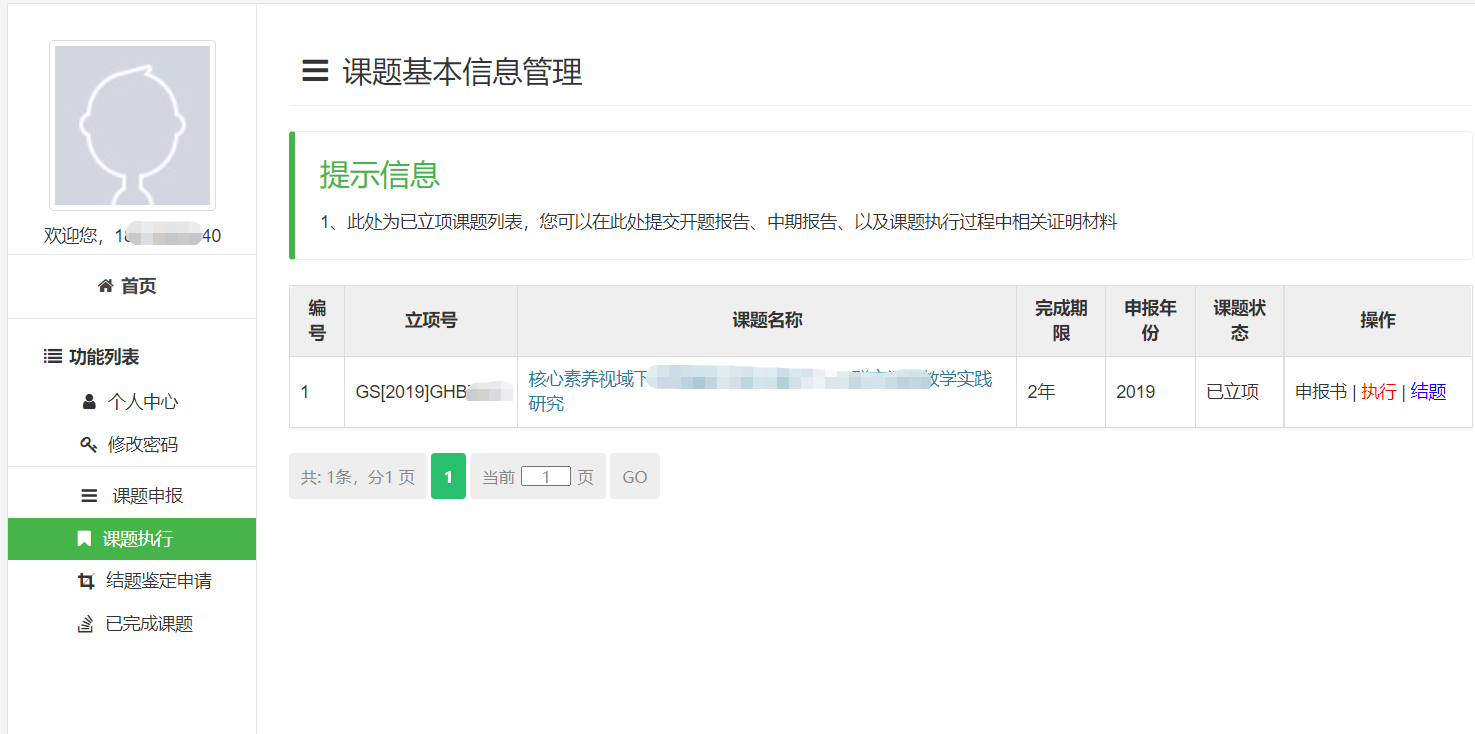1475x734 pixels.
Task: Click the key icon for 修改密码
Action: [88, 445]
